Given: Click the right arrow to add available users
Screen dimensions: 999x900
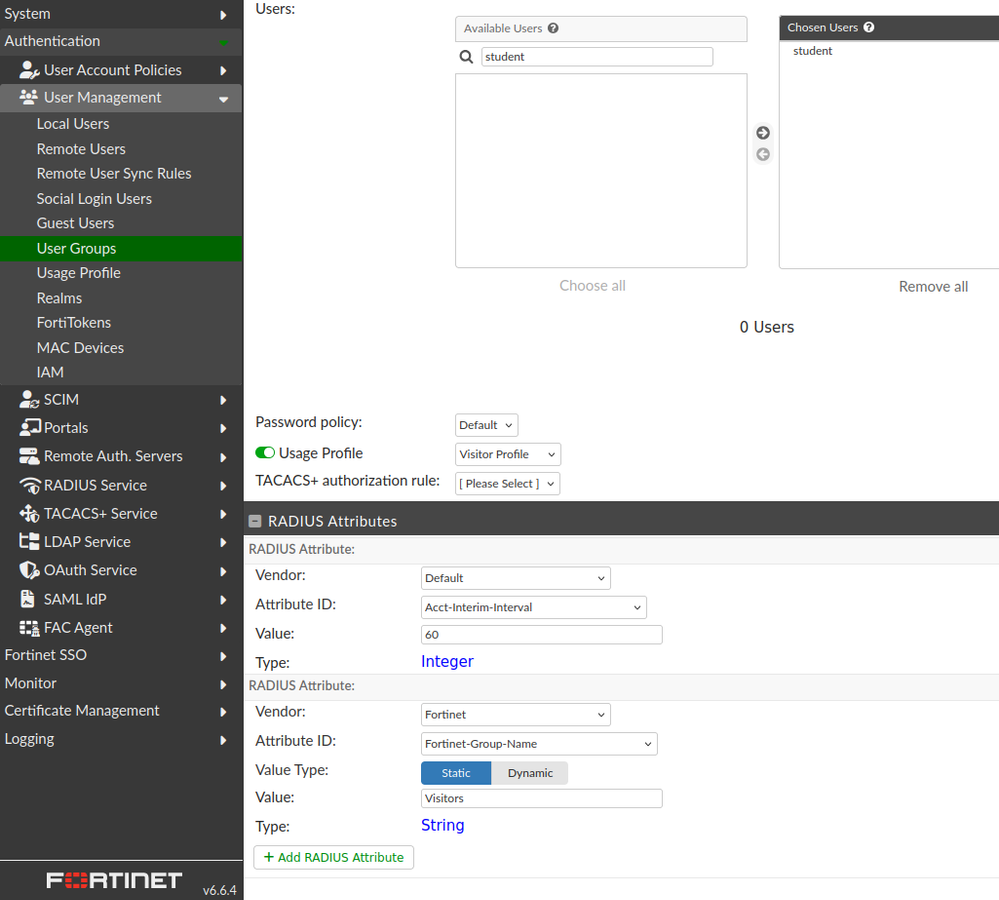Looking at the screenshot, I should tap(763, 131).
